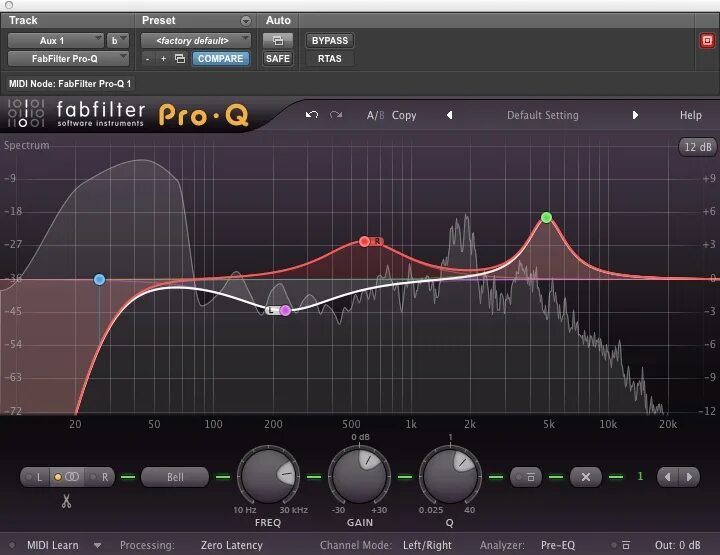Click the redo arrow icon
Viewport: 720px width, 555px height.
(x=336, y=115)
